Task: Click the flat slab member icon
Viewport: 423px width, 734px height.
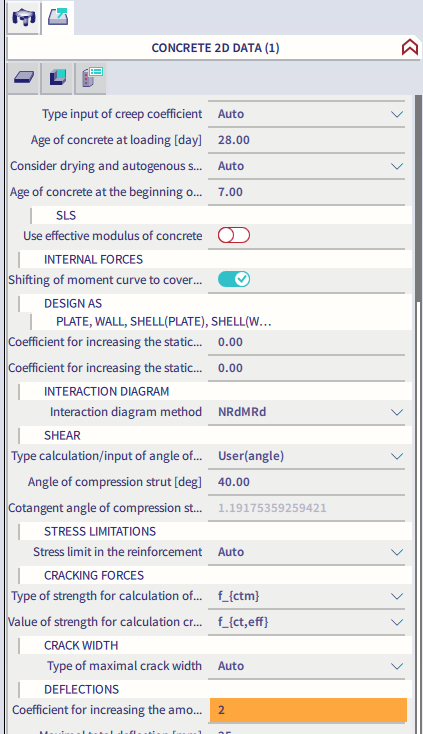Action: point(24,78)
